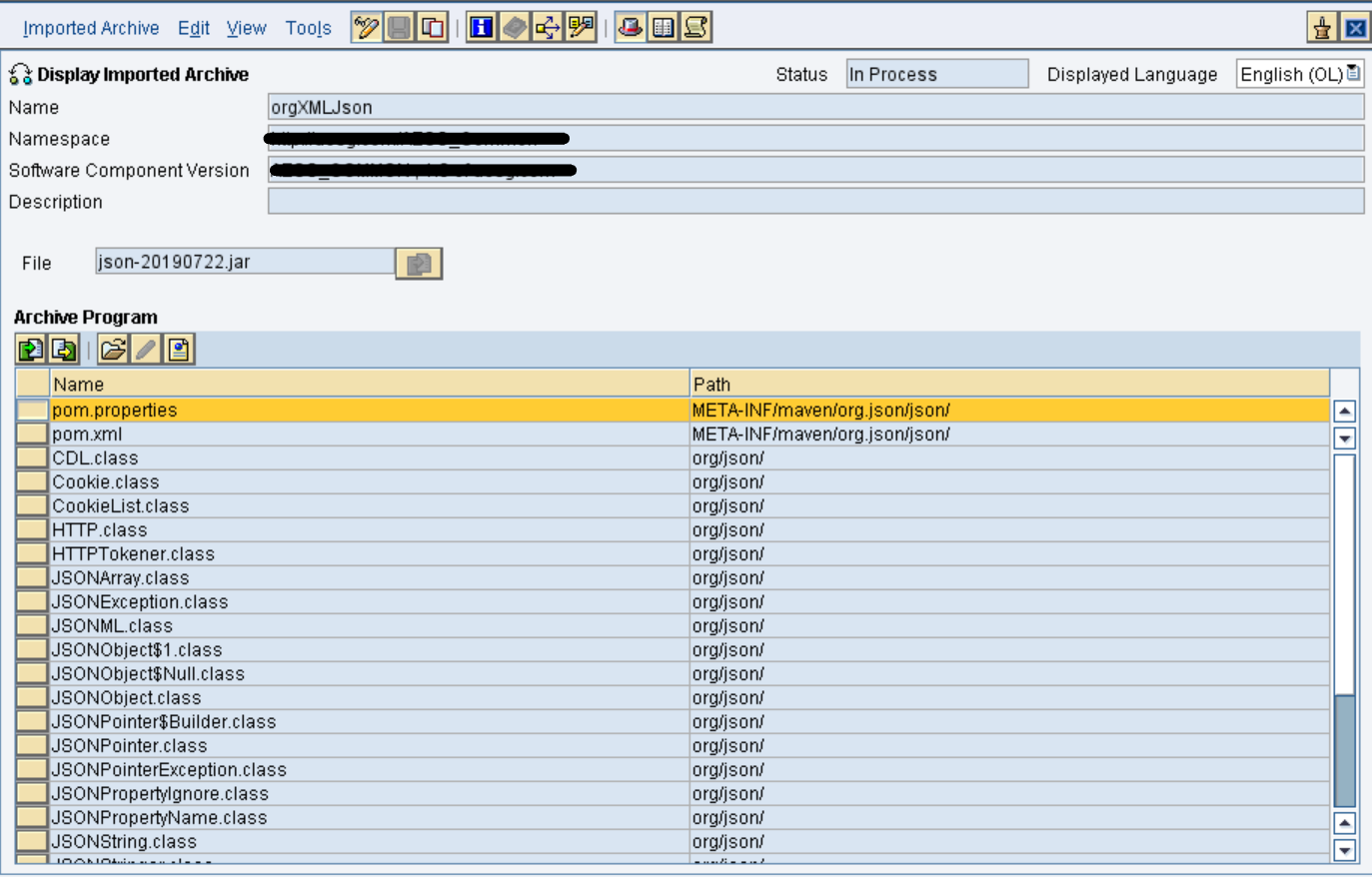Click the copy object icon in toolbar
The height and width of the screenshot is (877, 1372).
click(433, 27)
